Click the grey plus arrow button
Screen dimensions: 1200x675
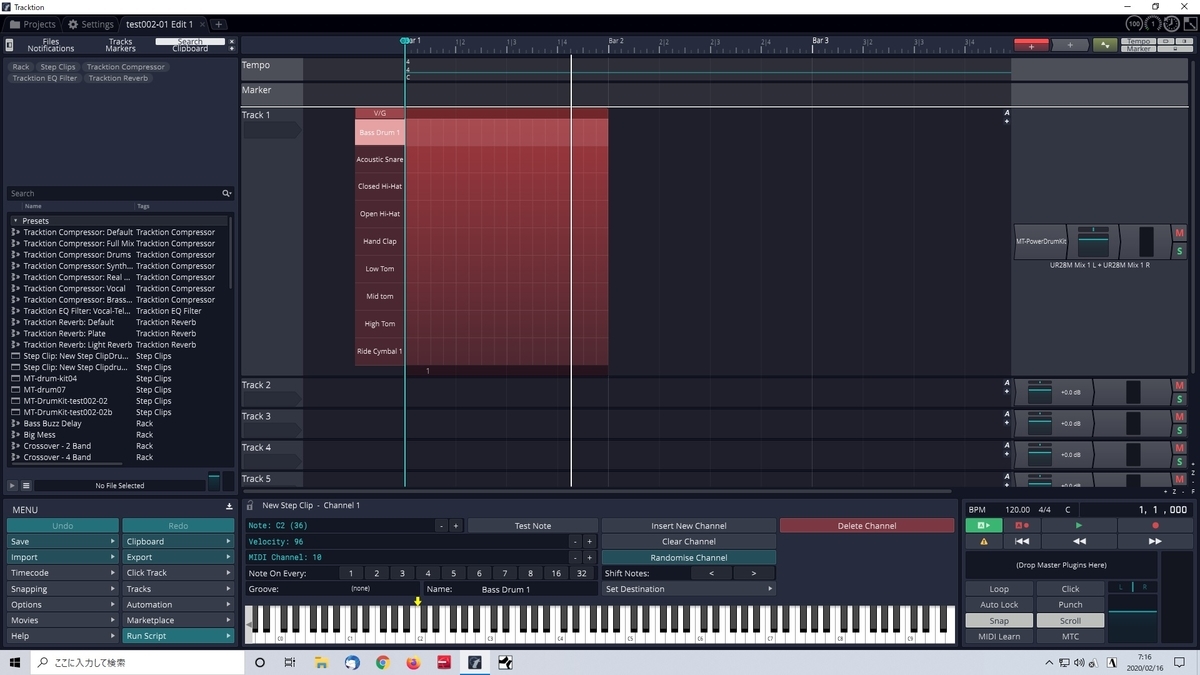pyautogui.click(x=1070, y=45)
